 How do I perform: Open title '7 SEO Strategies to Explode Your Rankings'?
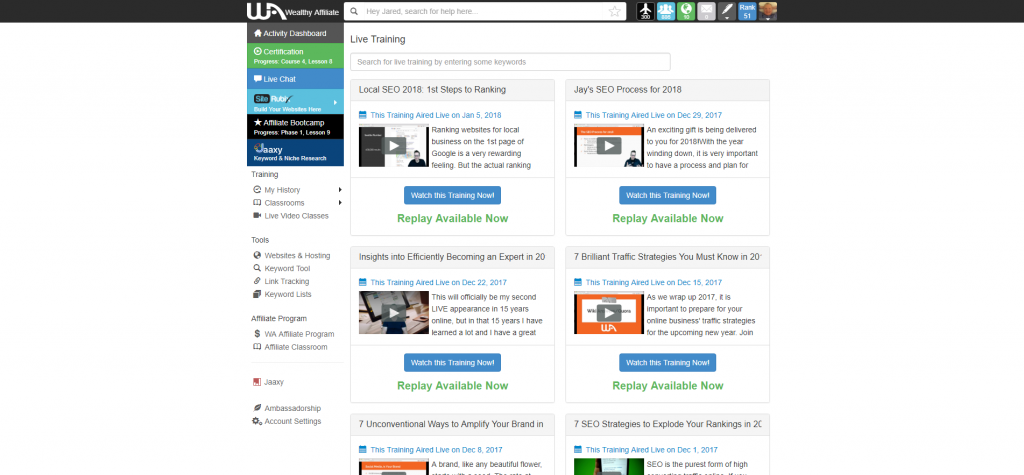tap(667, 424)
